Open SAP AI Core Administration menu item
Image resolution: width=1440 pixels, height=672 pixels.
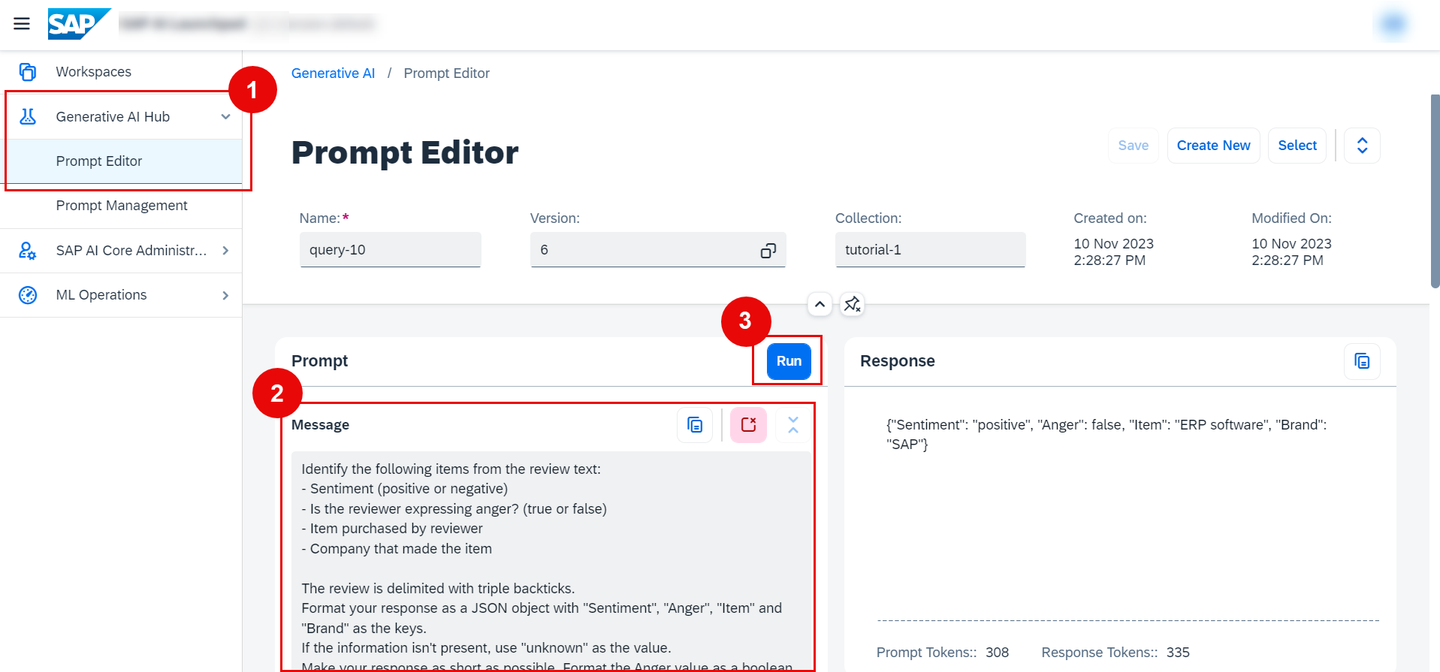121,251
